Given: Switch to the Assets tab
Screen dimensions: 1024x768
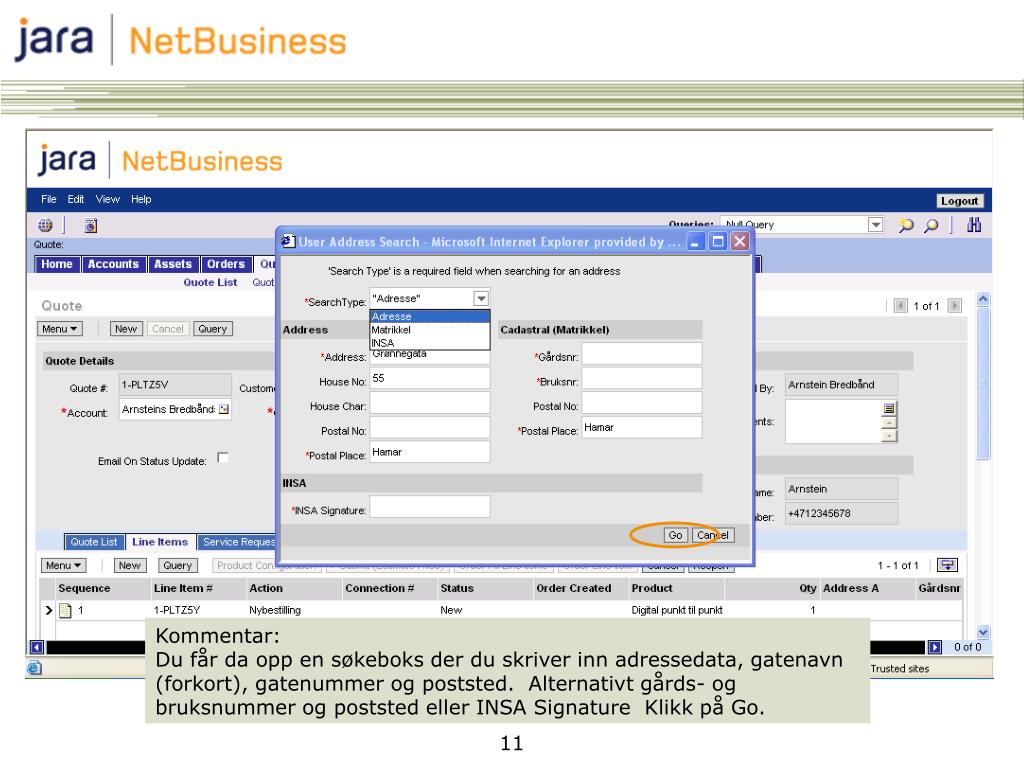Looking at the screenshot, I should click(x=173, y=264).
